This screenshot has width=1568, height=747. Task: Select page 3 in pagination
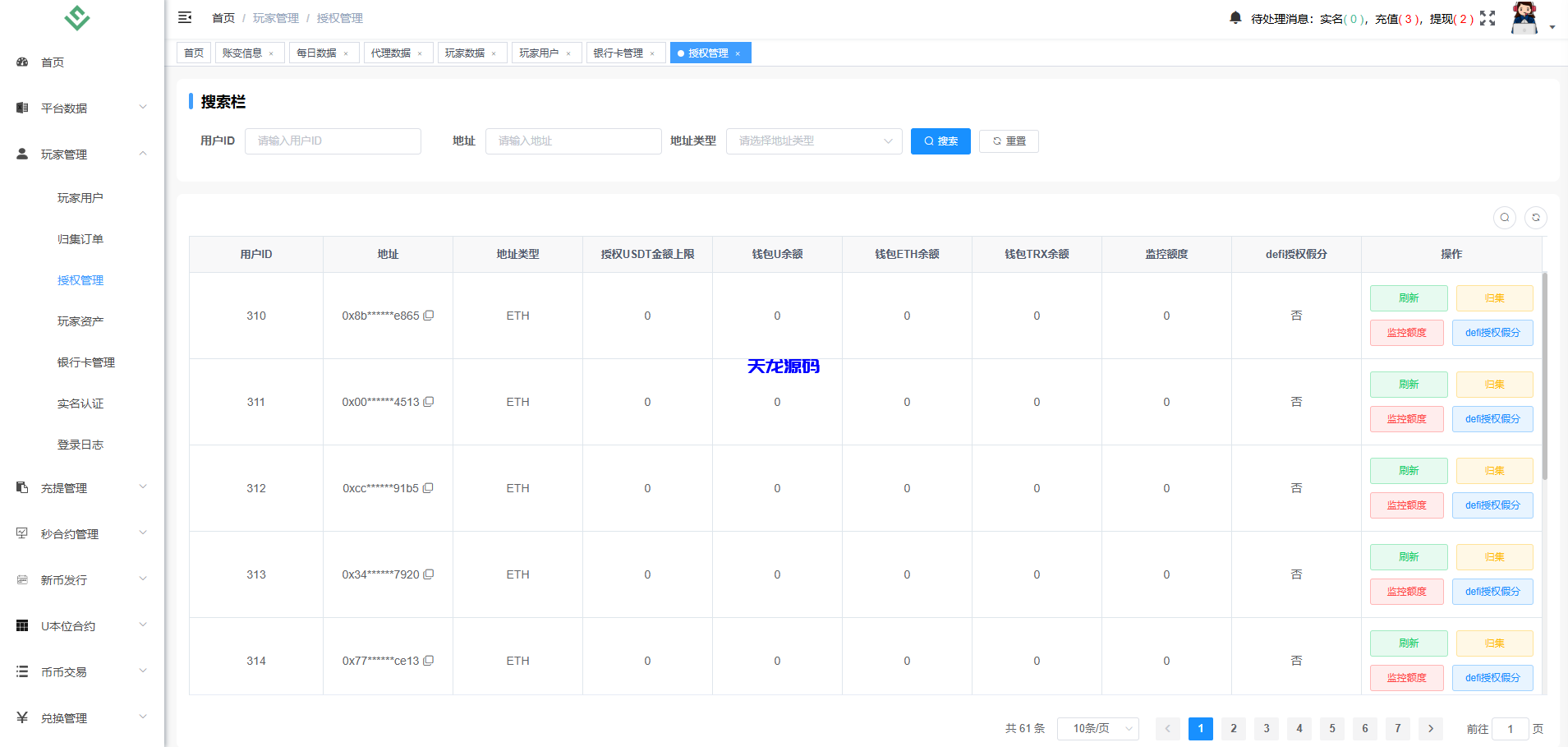1266,728
